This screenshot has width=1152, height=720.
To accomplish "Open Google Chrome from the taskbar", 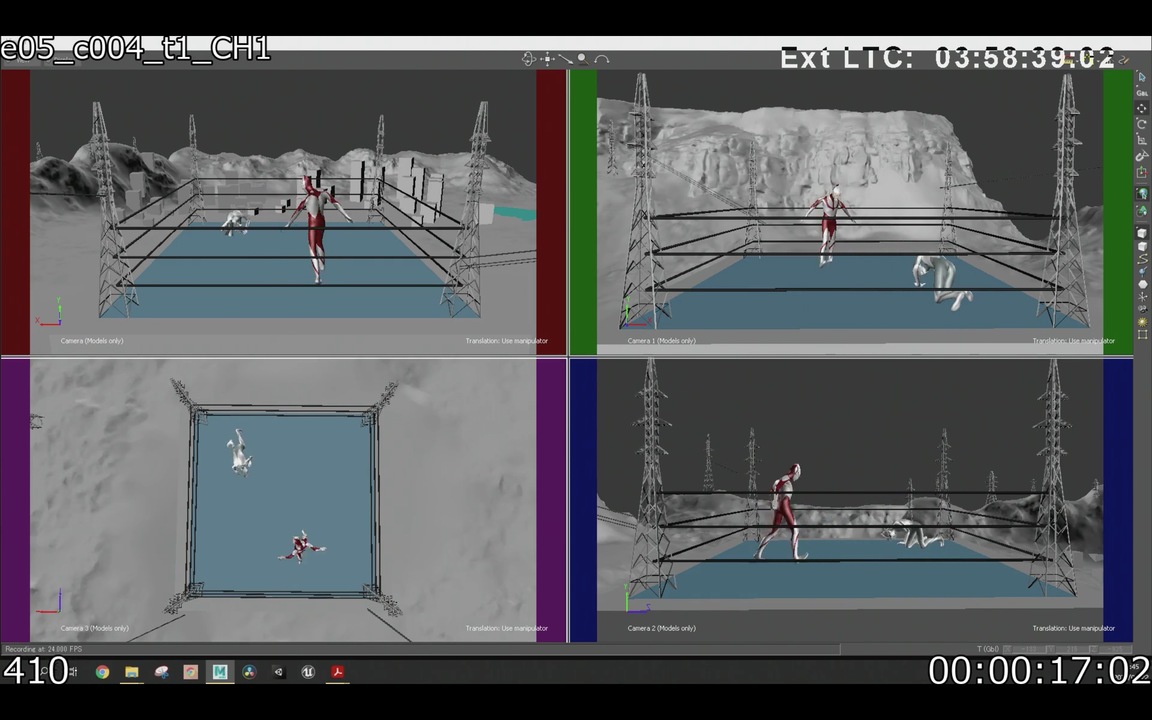I will 102,672.
